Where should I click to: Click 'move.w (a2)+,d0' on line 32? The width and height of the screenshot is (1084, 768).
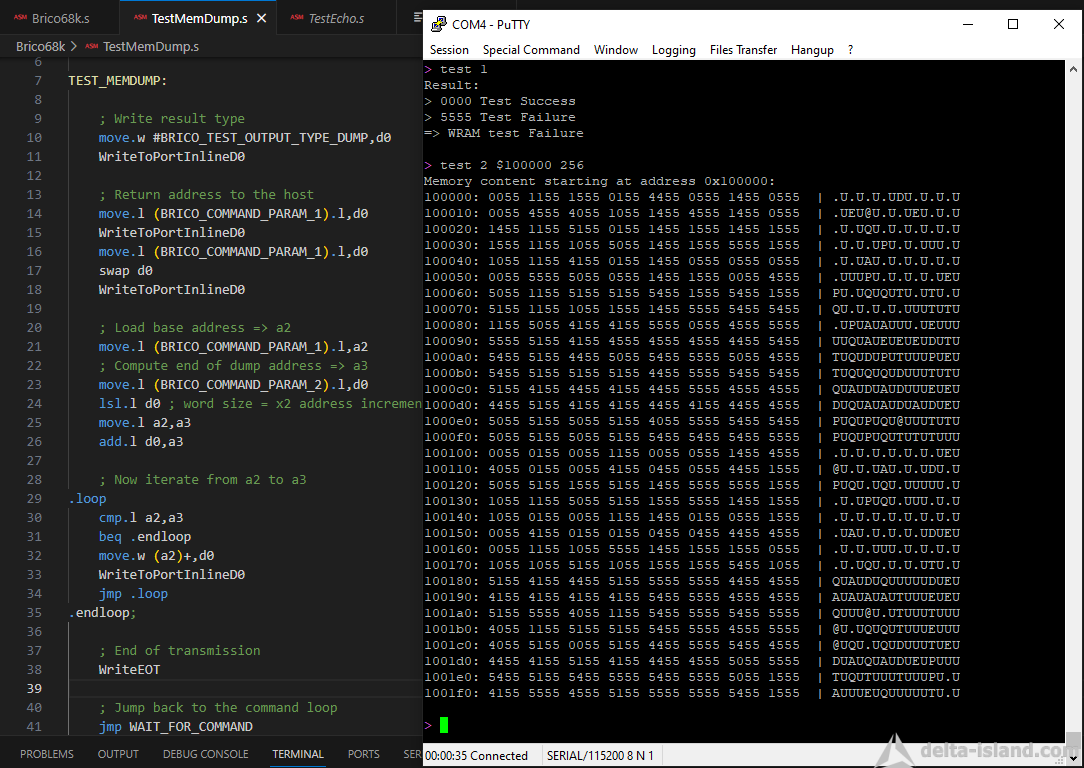[x=156, y=556]
